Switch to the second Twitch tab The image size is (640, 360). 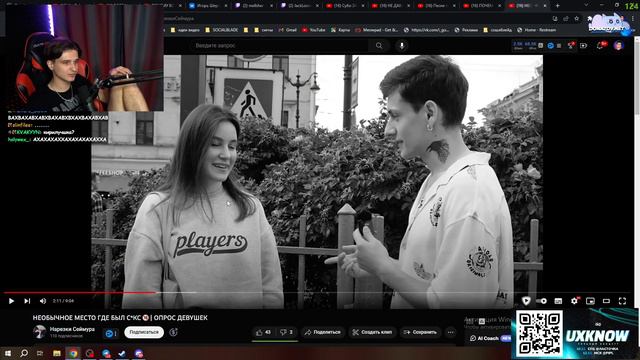click(301, 6)
